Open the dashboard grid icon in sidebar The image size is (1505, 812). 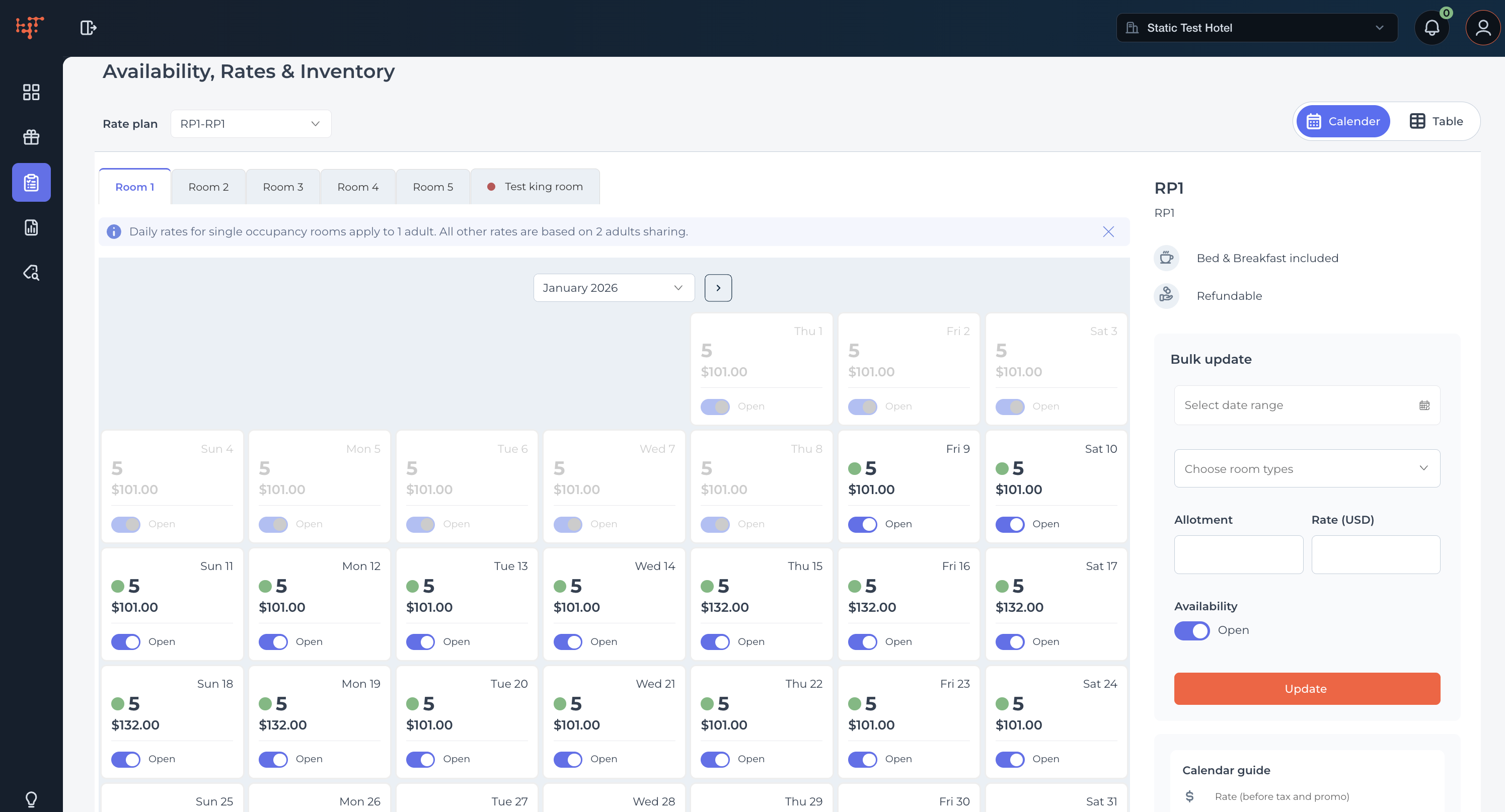pos(31,92)
